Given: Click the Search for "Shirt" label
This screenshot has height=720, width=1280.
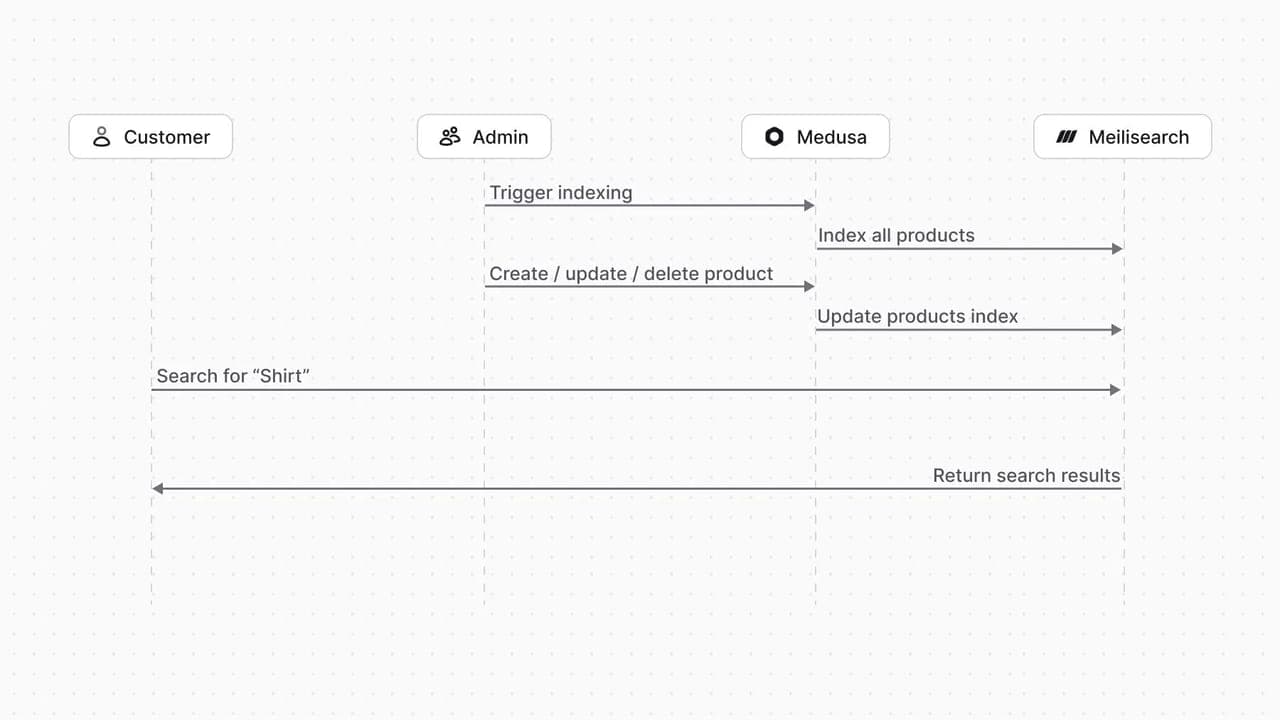Looking at the screenshot, I should pyautogui.click(x=233, y=376).
